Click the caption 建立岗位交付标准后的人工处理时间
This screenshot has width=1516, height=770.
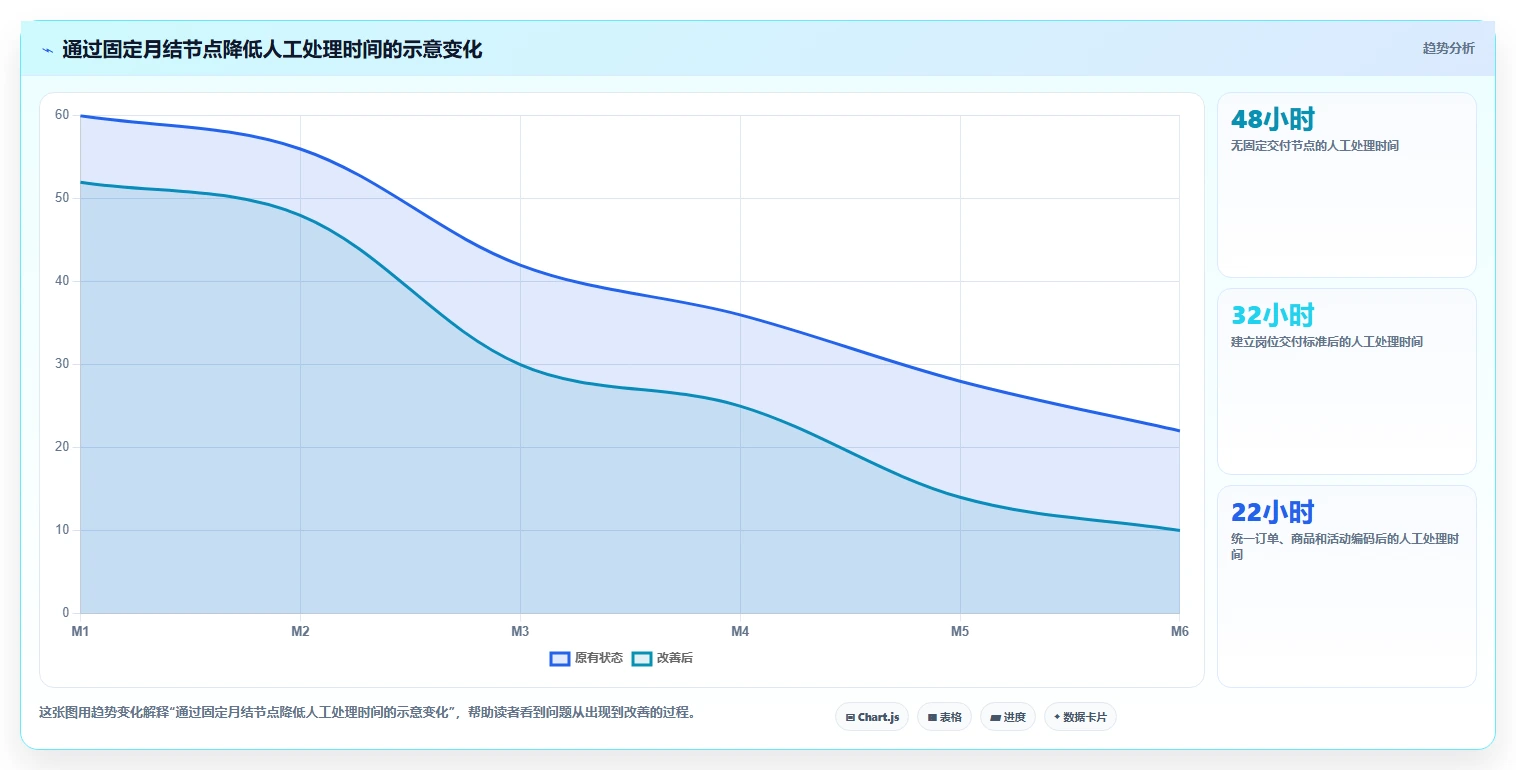coord(1327,342)
